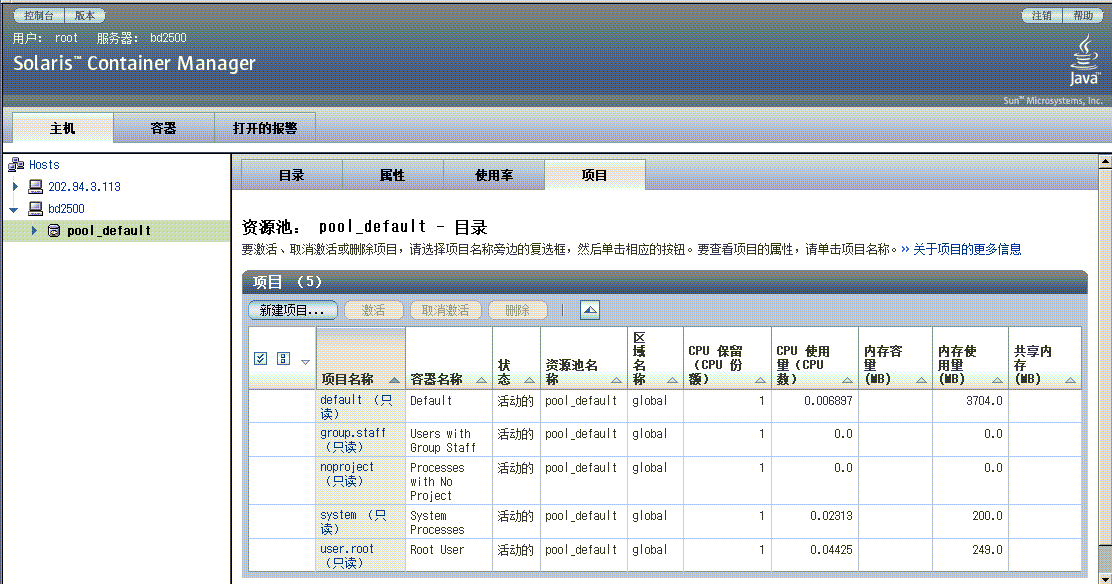Sort by CPU 保留 column sort arrow
This screenshot has width=1112, height=584.
(760, 380)
